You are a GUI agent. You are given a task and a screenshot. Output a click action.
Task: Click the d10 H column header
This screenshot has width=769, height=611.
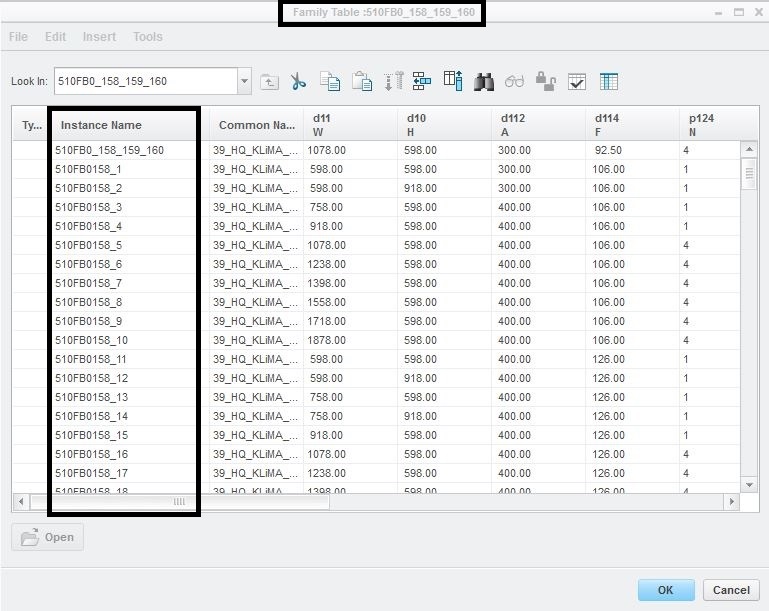point(444,125)
